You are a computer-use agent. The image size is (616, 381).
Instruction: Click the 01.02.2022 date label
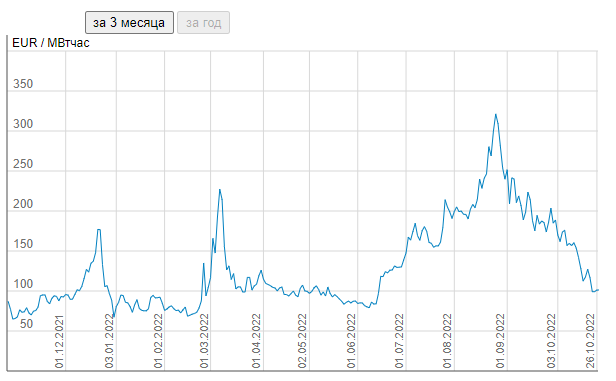click(158, 342)
